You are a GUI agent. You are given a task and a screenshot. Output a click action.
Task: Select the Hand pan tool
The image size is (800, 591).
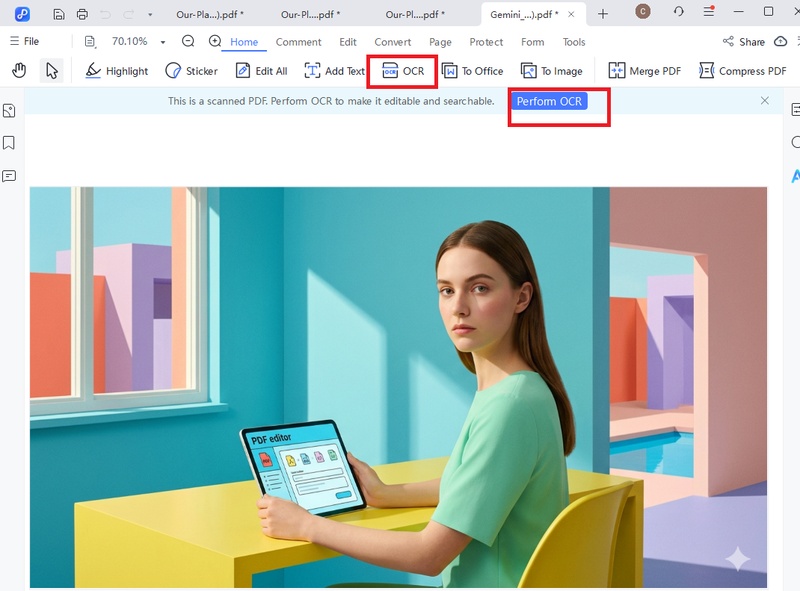click(18, 70)
